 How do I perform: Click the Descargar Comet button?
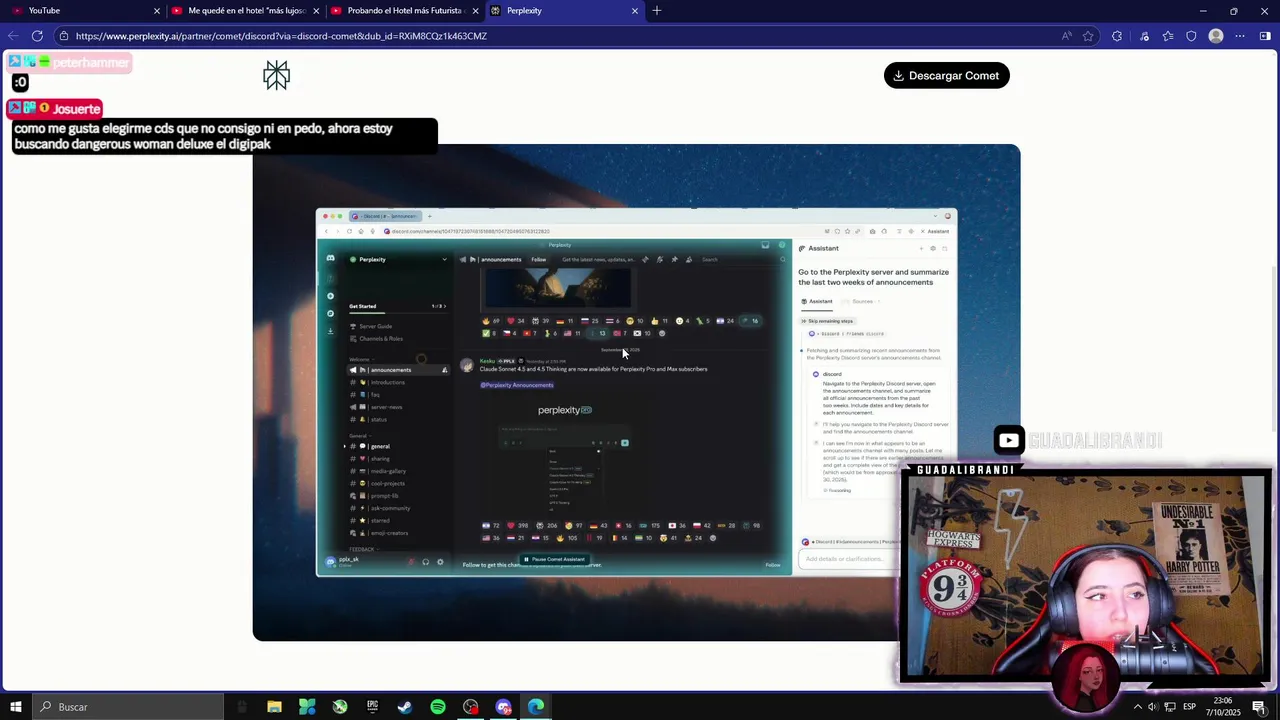click(x=947, y=76)
